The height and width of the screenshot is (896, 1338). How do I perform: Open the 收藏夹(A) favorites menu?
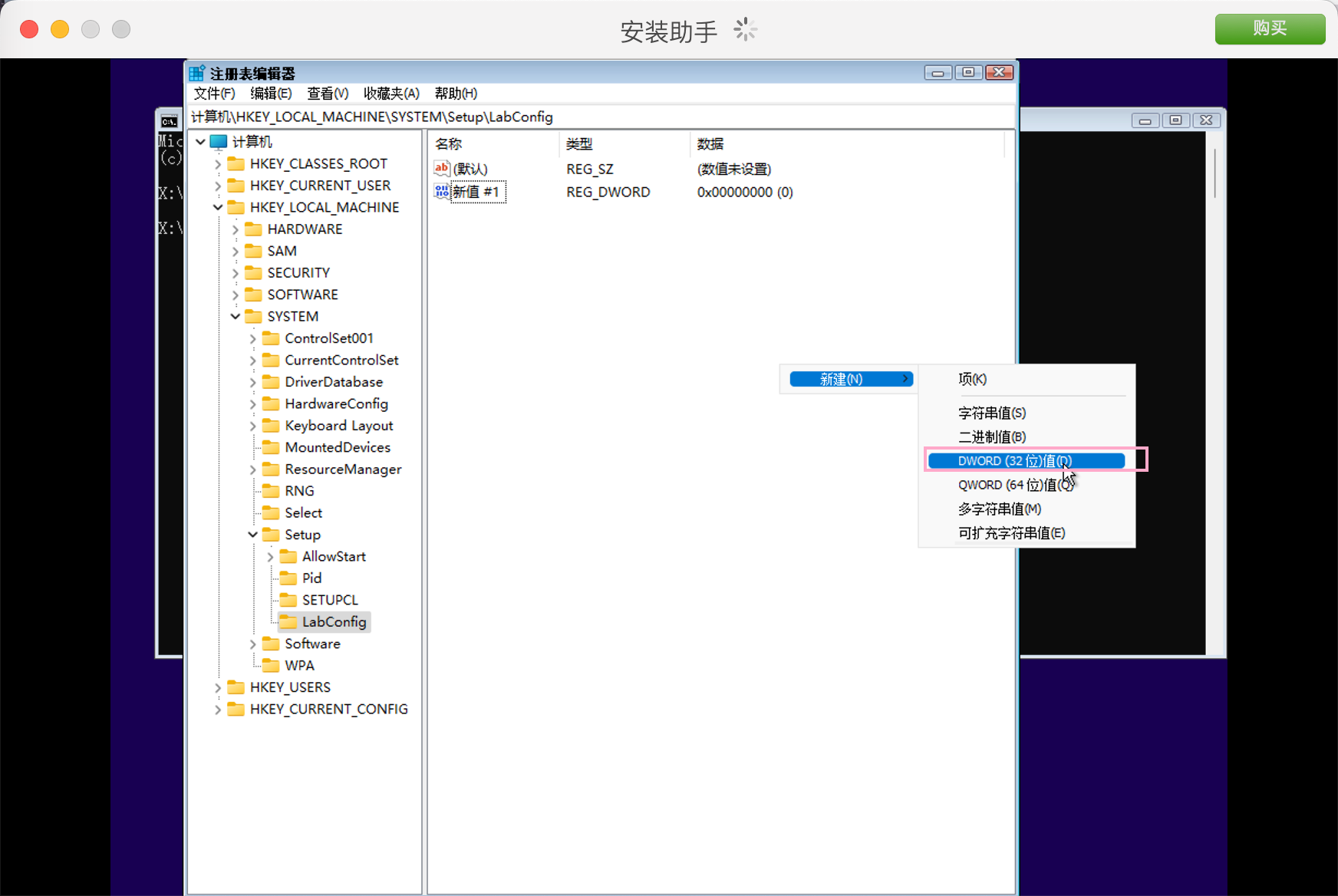pyautogui.click(x=391, y=94)
